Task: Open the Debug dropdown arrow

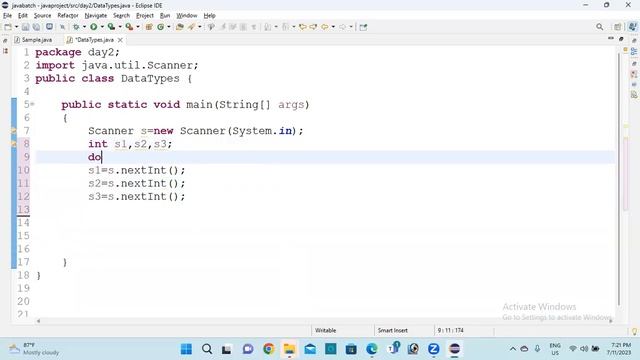Action: pos(84,27)
